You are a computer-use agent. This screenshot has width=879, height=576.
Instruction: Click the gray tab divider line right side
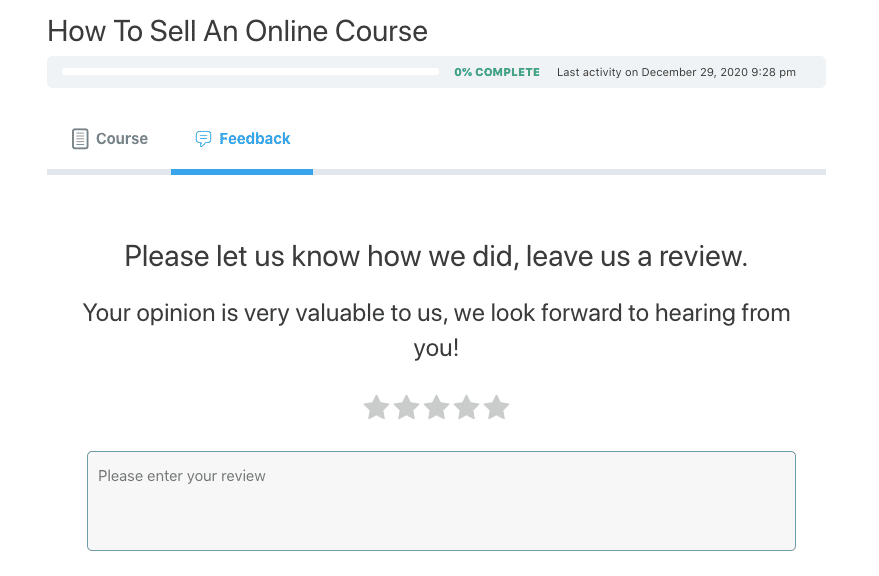coord(569,172)
